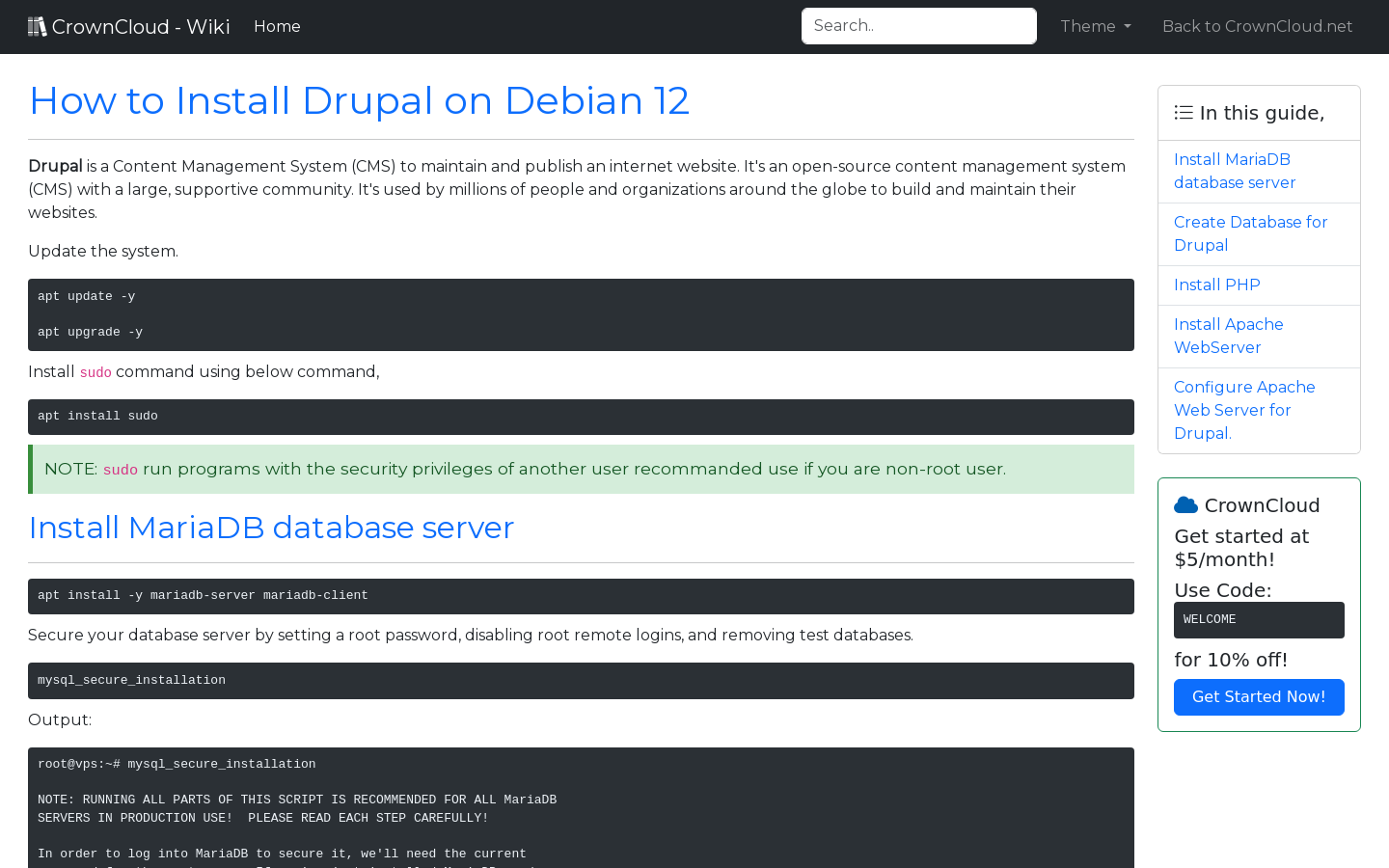This screenshot has width=1389, height=868.
Task: Open 'Create Database for Drupal' link
Action: click(1250, 233)
